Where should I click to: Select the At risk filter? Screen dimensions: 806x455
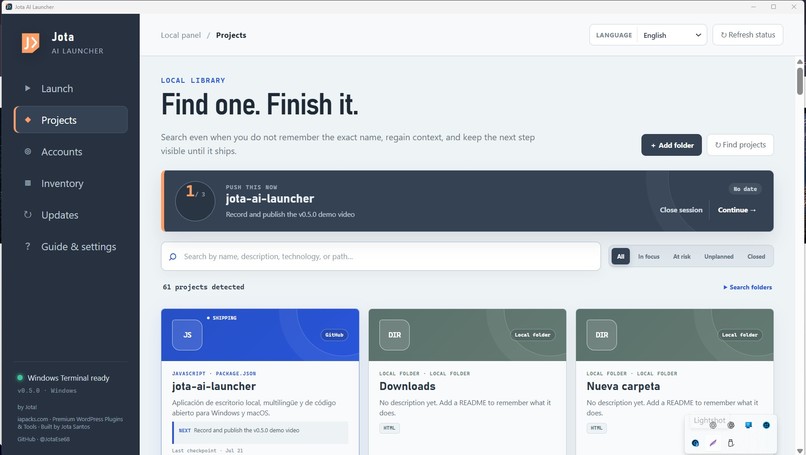pos(682,256)
